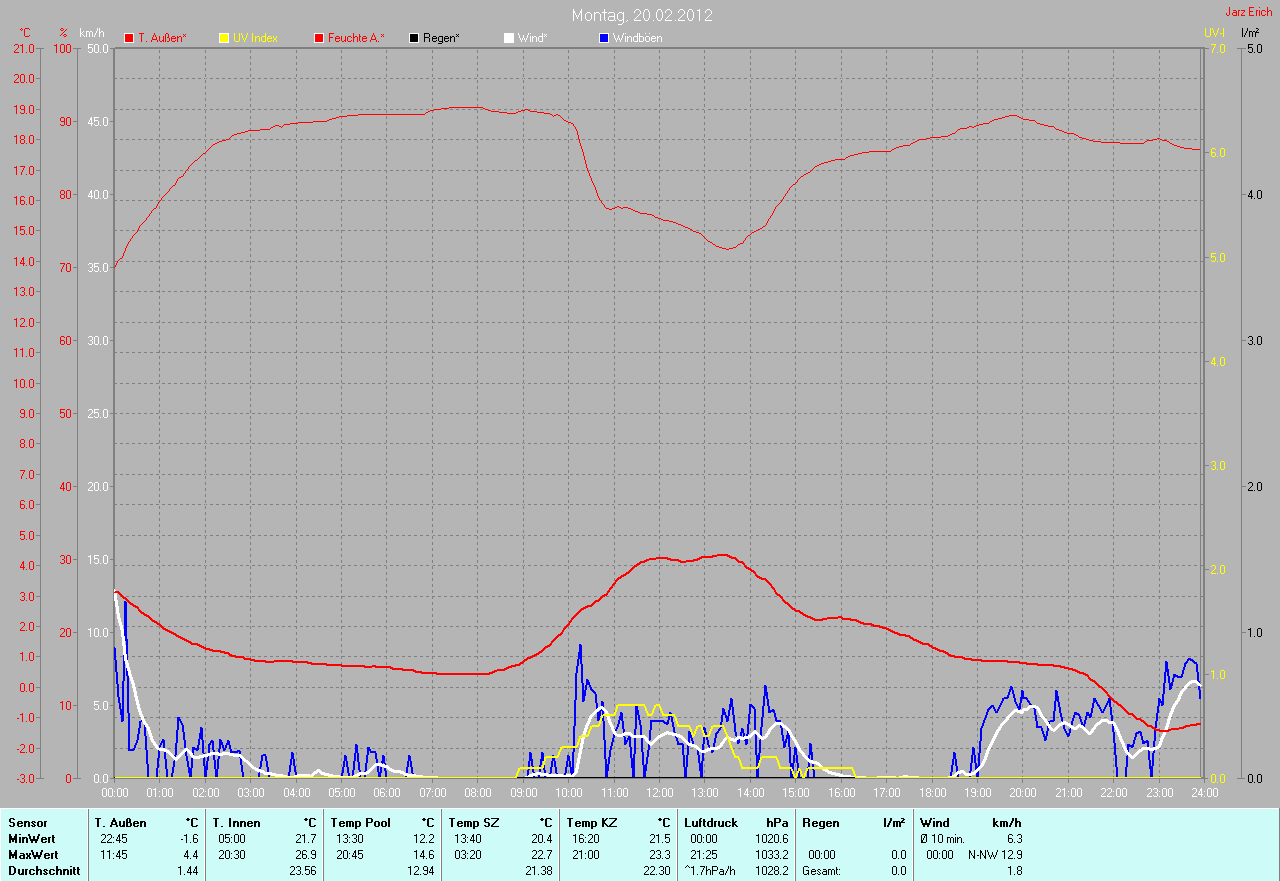The width and height of the screenshot is (1280, 881).
Task: Click the '14.6' Temp Pool maximum value
Action: [423, 855]
